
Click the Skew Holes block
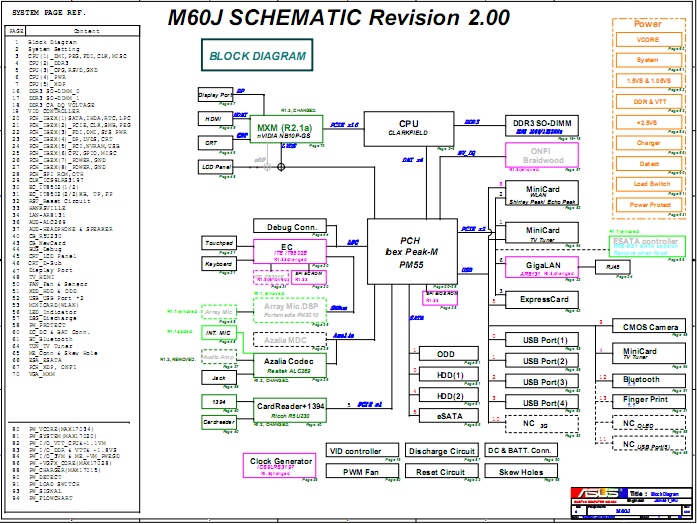tap(521, 471)
